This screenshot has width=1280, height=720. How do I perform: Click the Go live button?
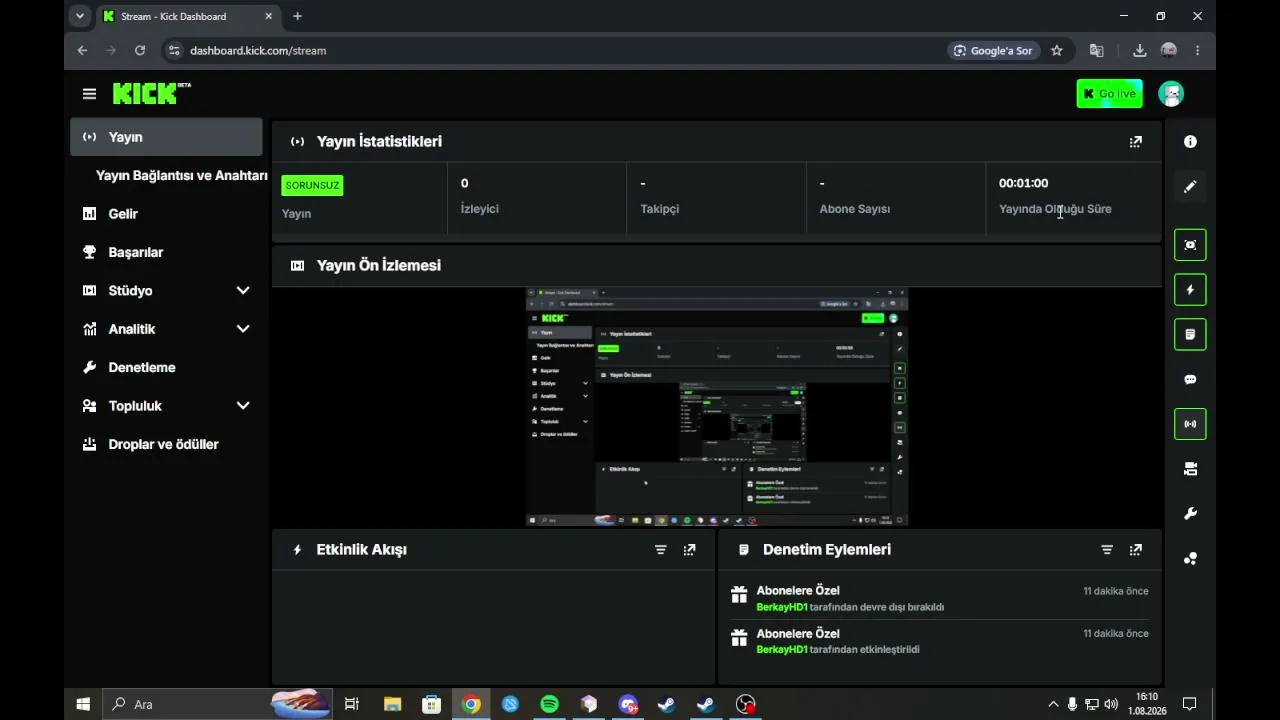1109,94
